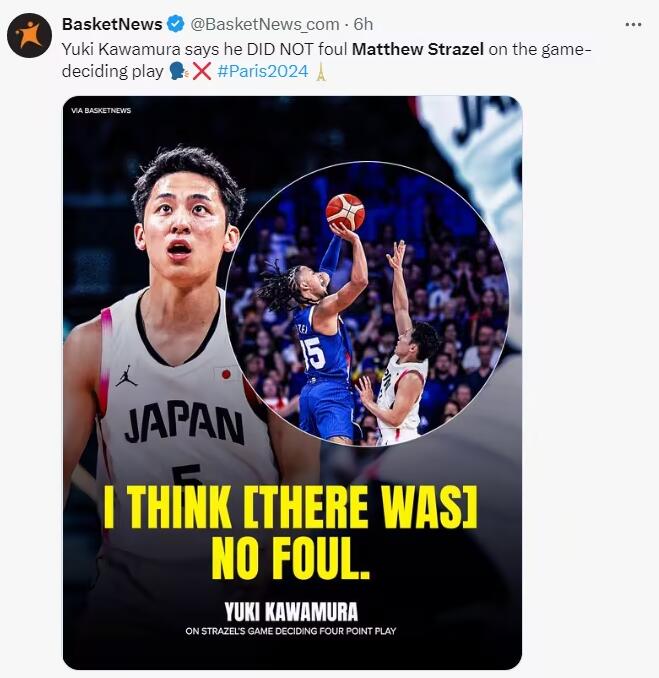The width and height of the screenshot is (659, 678).
Task: Click the "JAPAN" lettering on the white jersey
Action: 184,425
